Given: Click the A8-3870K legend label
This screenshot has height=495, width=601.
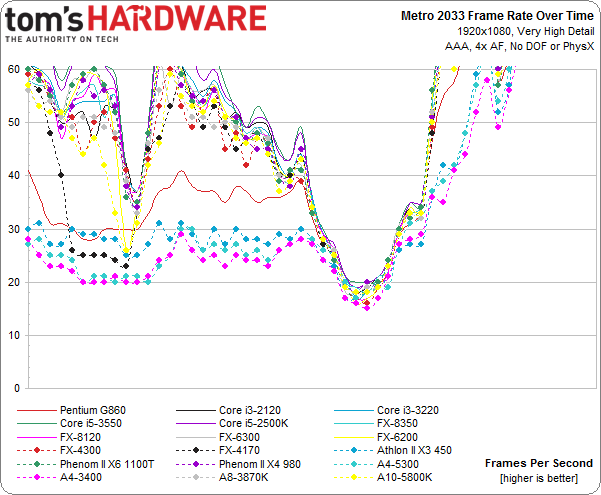Looking at the screenshot, I should (x=243, y=477).
